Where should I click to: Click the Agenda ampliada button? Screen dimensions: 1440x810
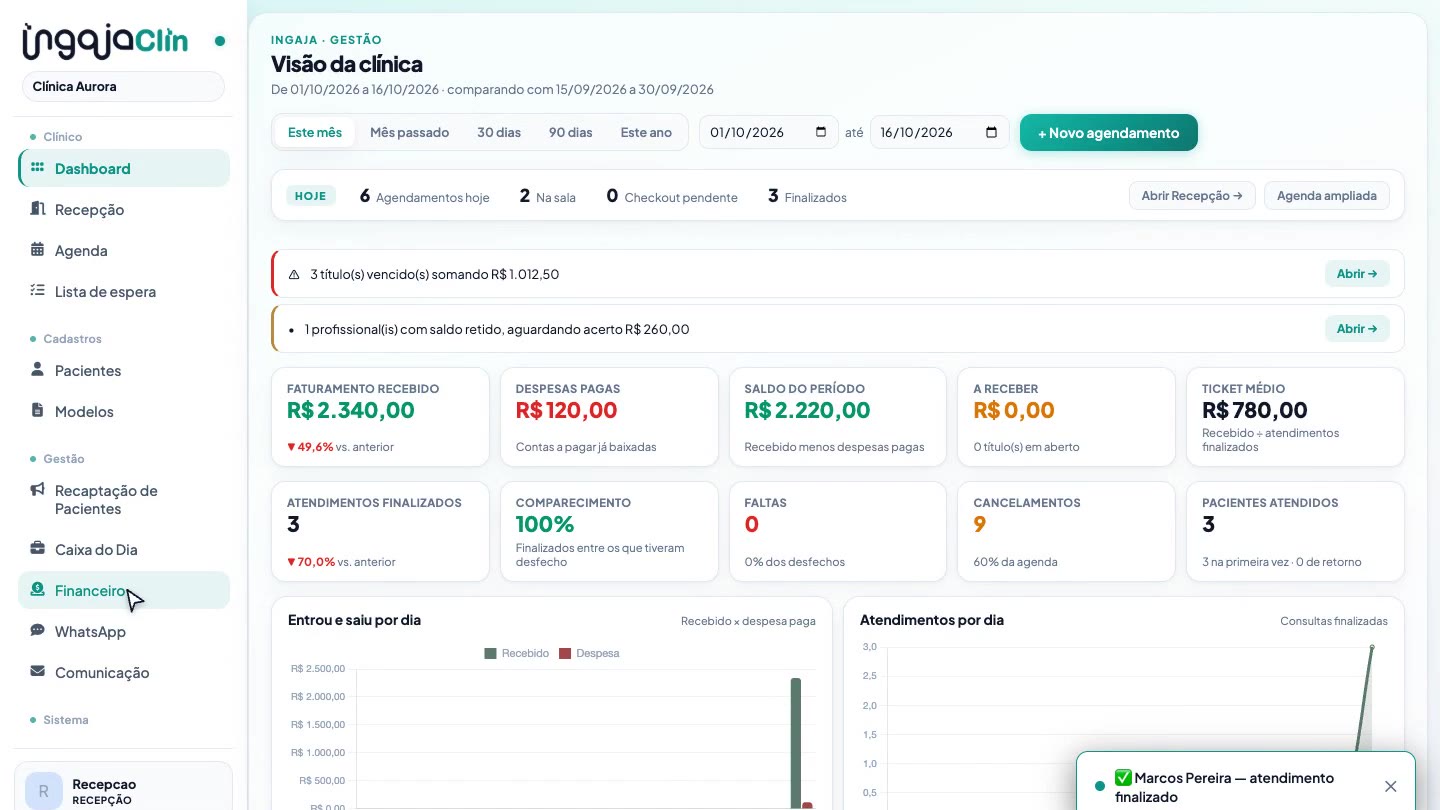[x=1327, y=196]
